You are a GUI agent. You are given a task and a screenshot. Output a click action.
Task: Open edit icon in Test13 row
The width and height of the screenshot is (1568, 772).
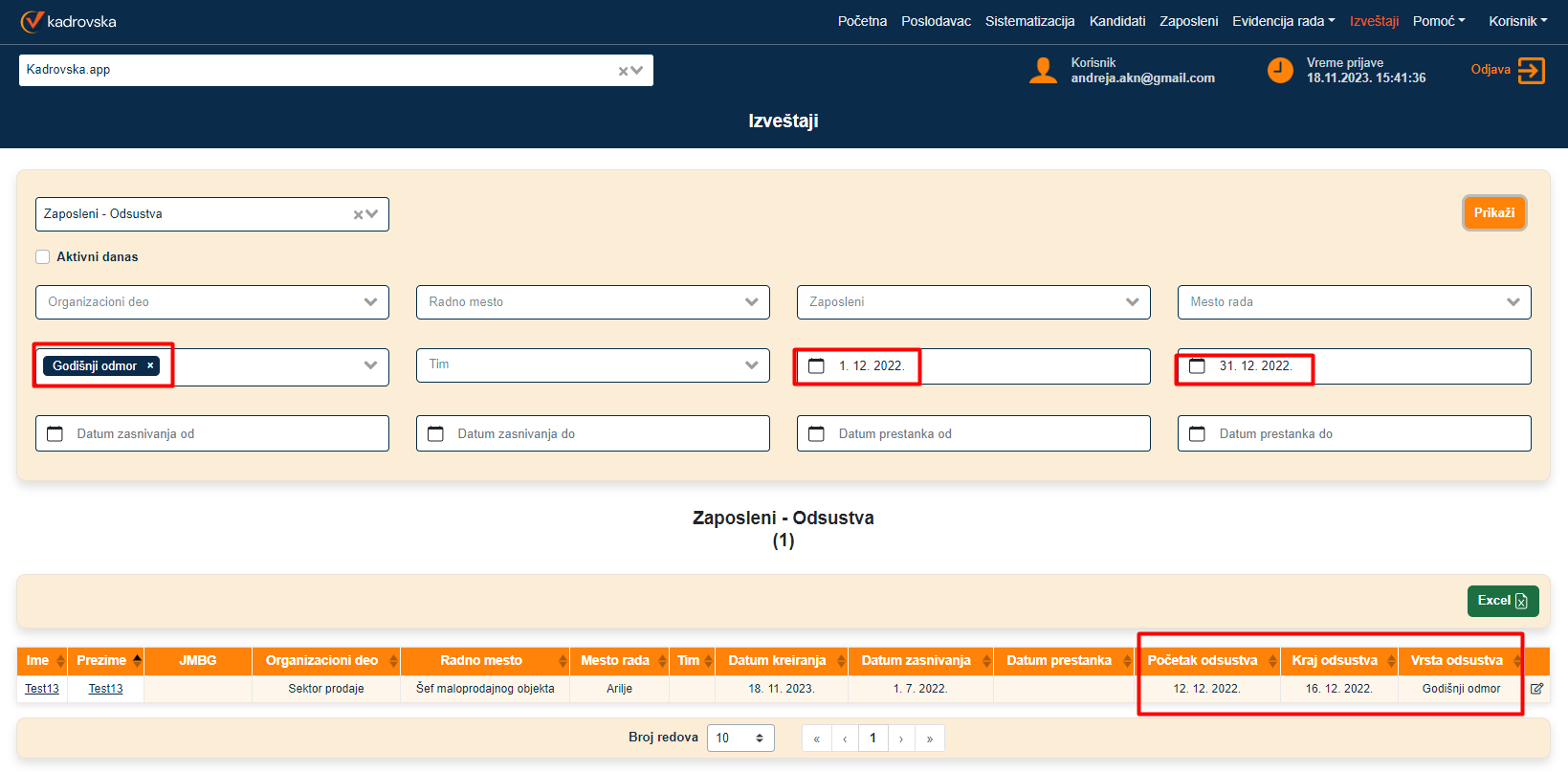click(x=1536, y=689)
